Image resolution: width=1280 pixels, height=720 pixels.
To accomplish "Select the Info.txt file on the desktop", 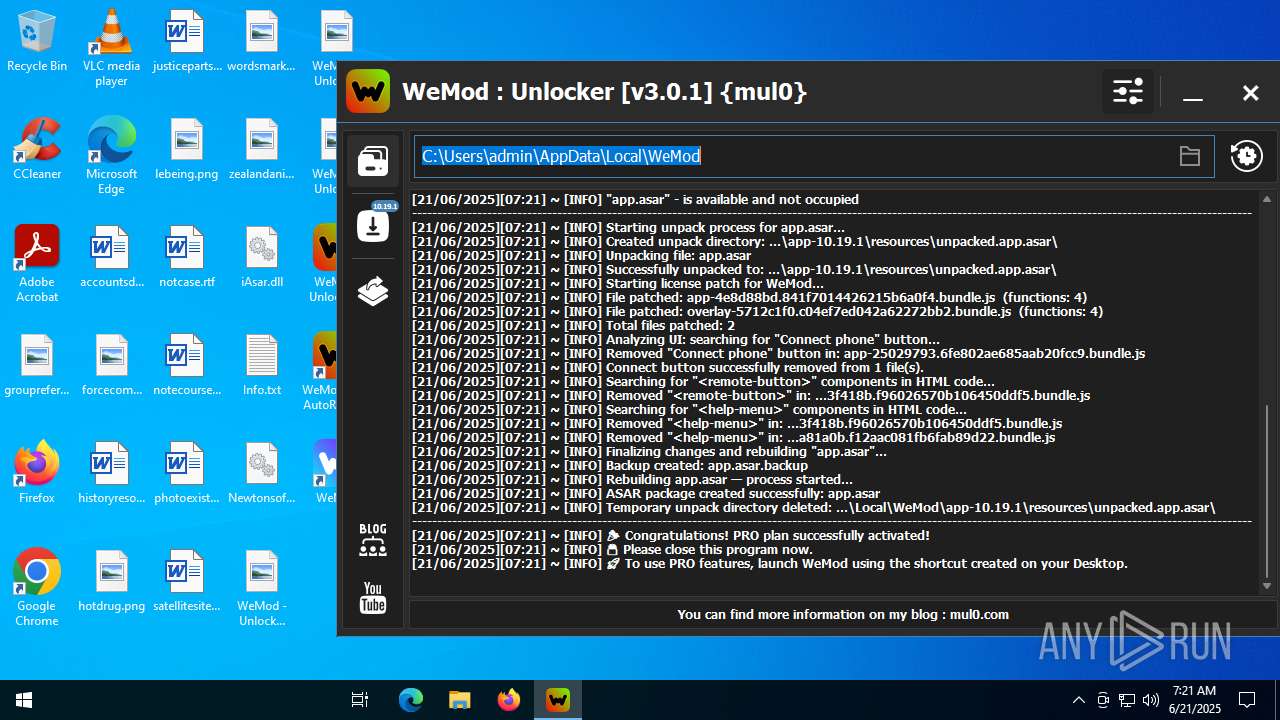I will pyautogui.click(x=261, y=365).
